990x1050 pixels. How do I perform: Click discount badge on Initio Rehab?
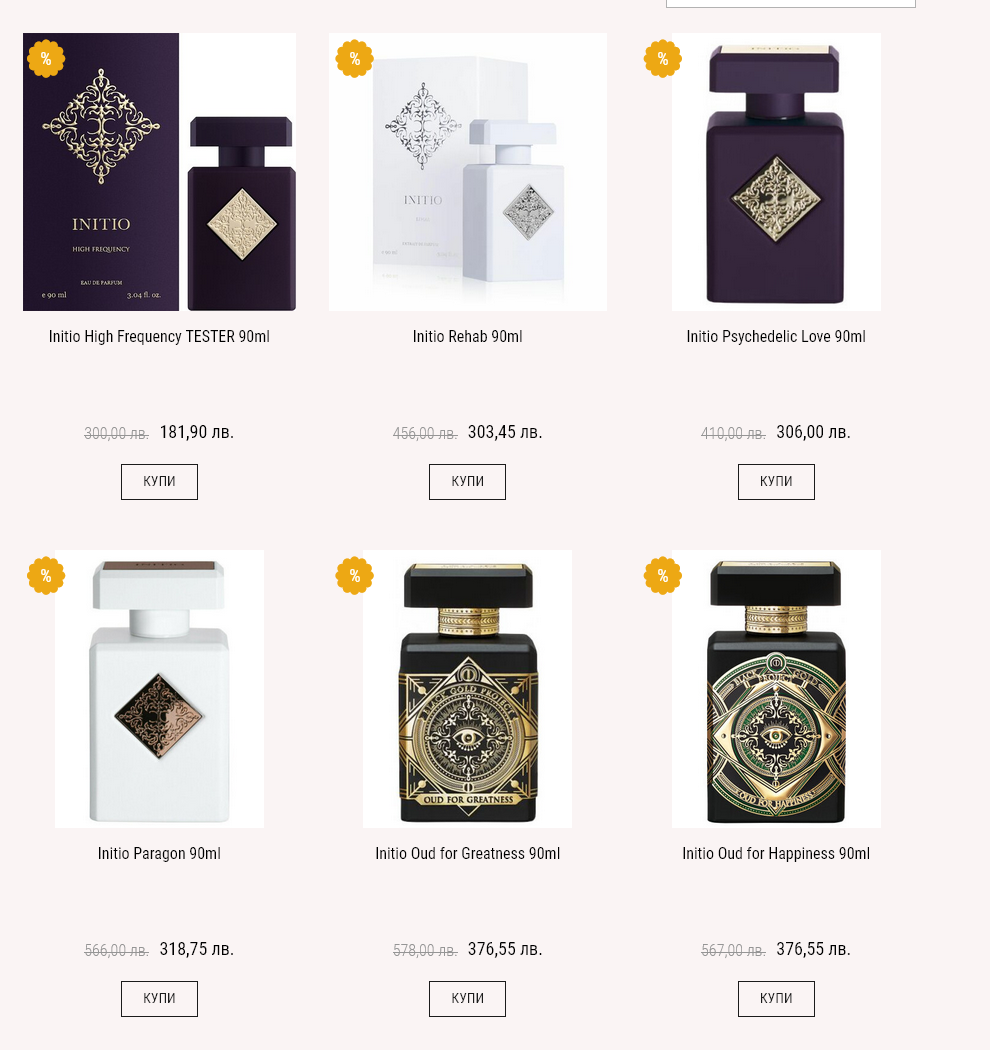[354, 59]
